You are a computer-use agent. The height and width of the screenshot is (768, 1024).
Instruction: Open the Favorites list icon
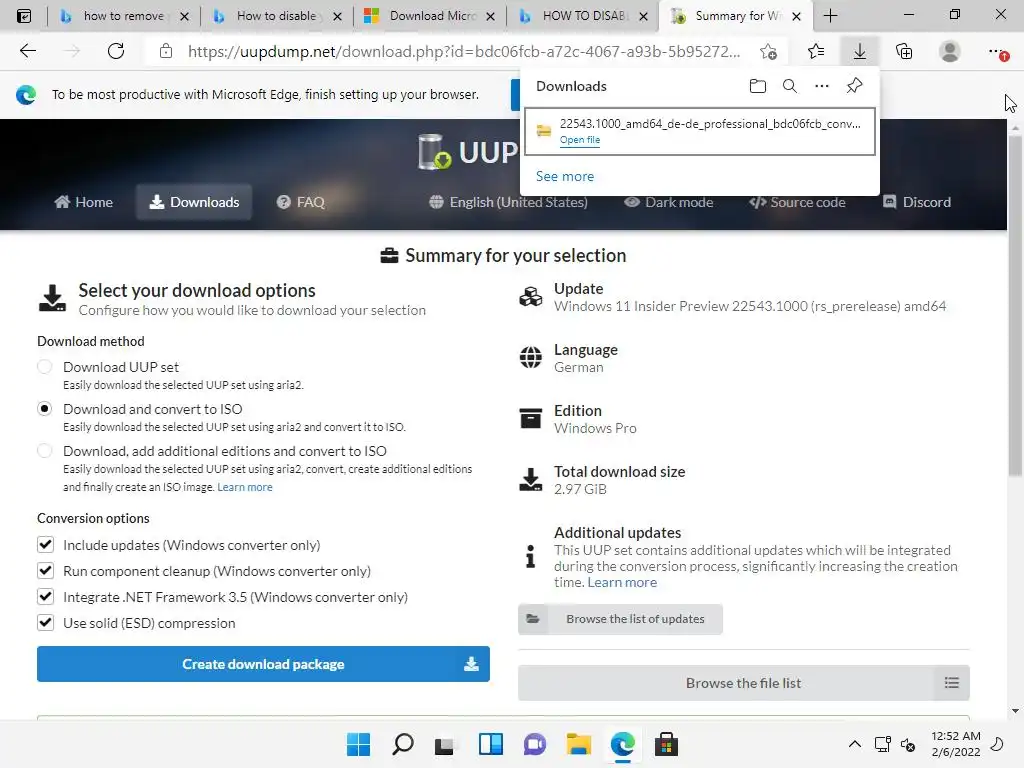[816, 51]
